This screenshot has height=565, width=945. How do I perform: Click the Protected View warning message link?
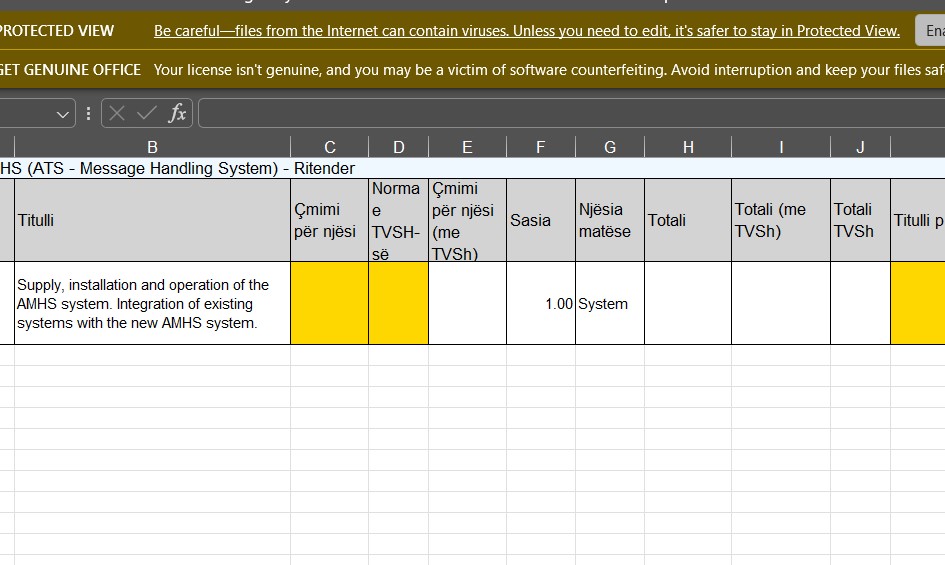[526, 31]
